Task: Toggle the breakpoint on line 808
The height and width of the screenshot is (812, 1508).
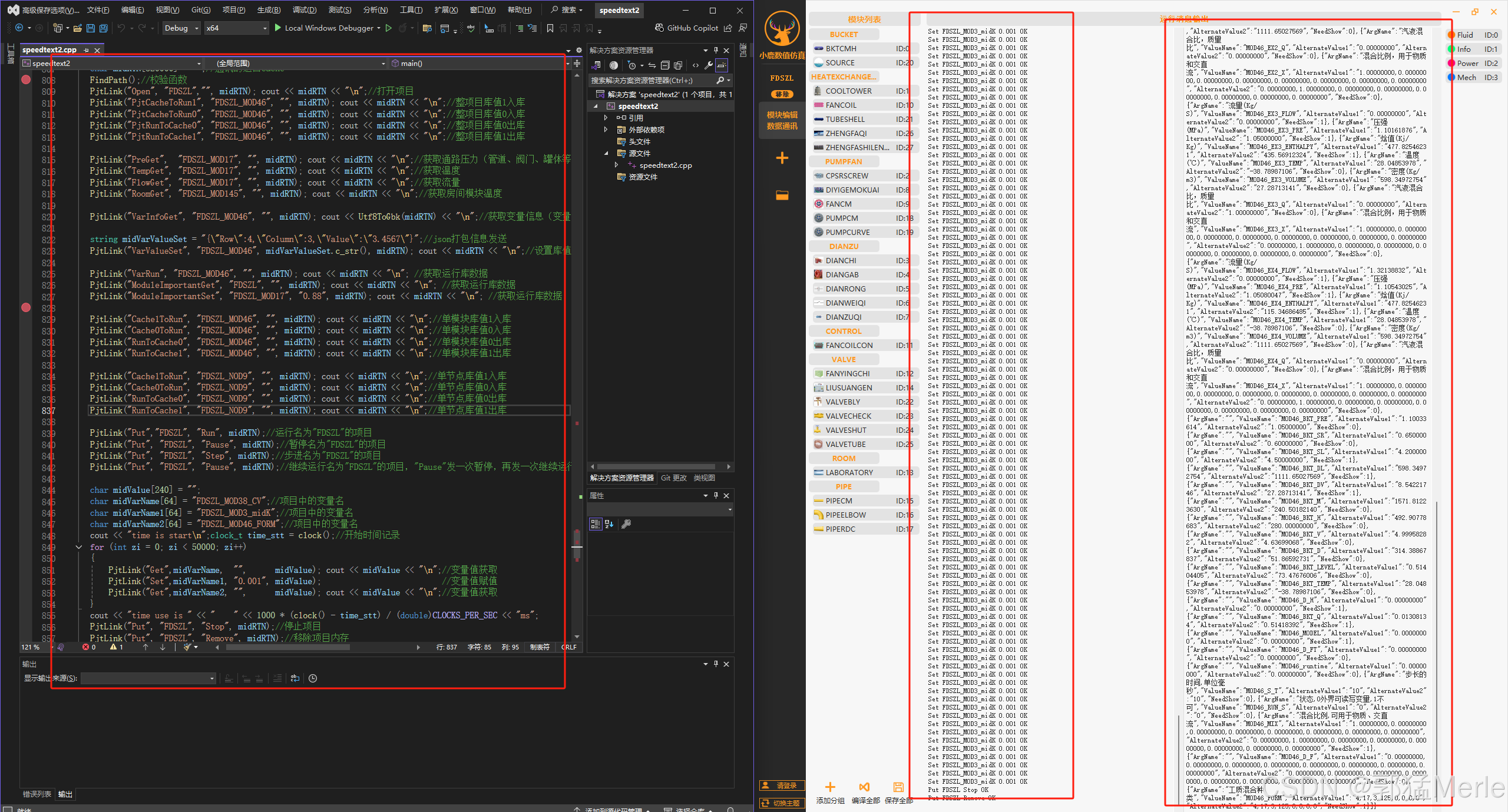Action: coord(26,79)
